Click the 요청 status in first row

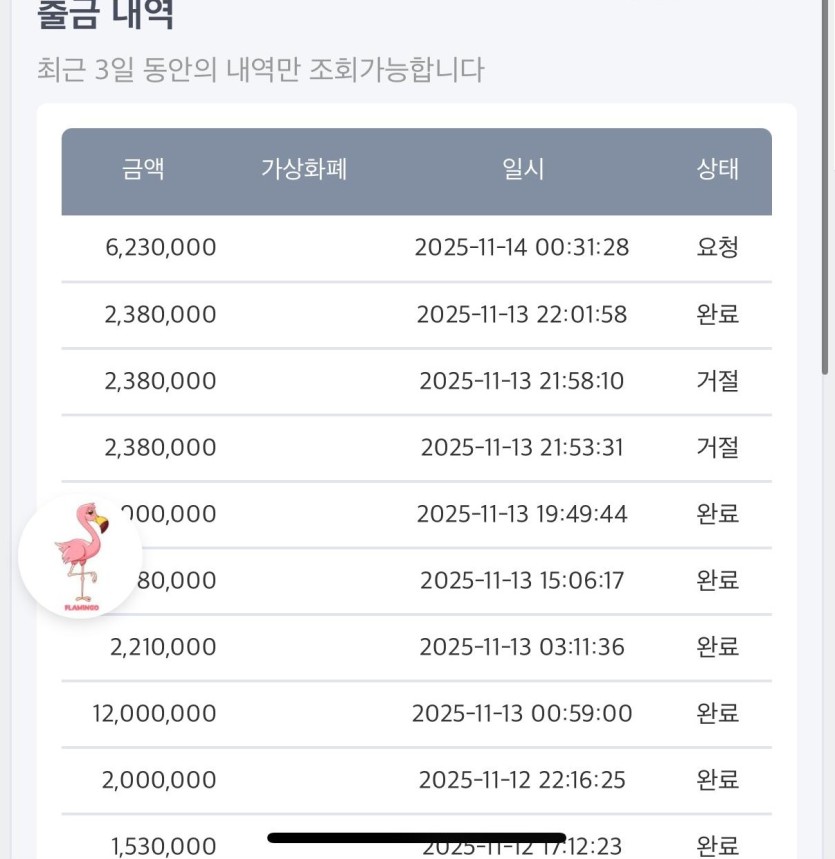tap(717, 247)
